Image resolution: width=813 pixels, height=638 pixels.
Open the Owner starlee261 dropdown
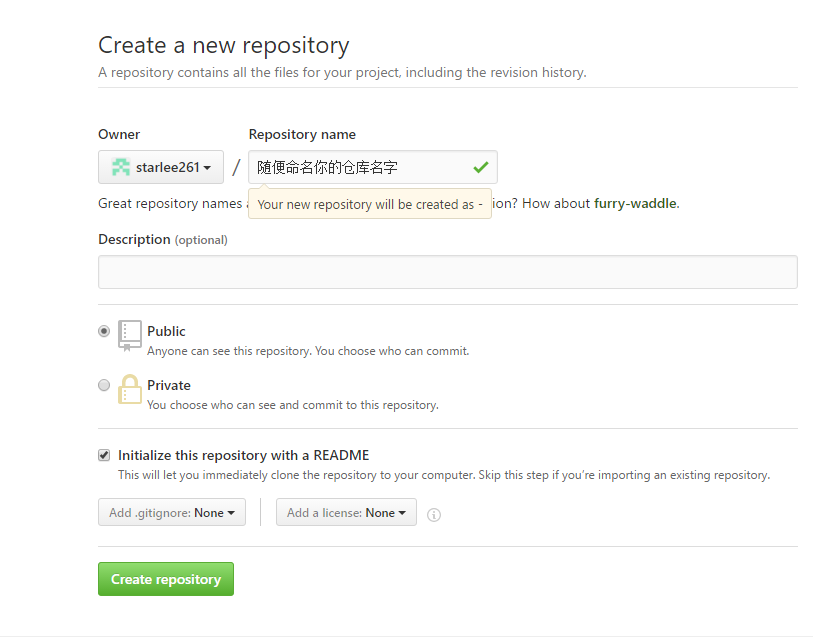coord(161,167)
